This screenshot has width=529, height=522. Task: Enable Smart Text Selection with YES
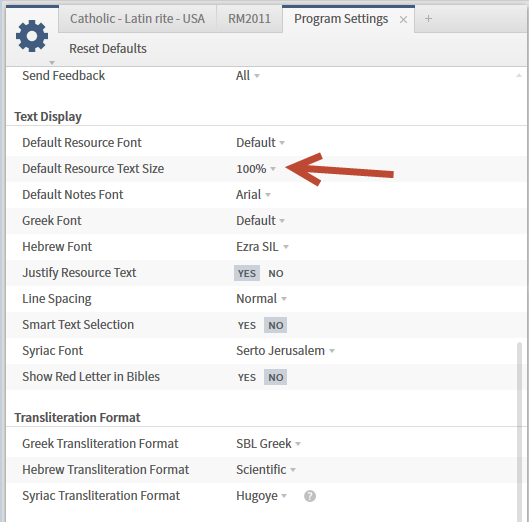click(x=247, y=325)
